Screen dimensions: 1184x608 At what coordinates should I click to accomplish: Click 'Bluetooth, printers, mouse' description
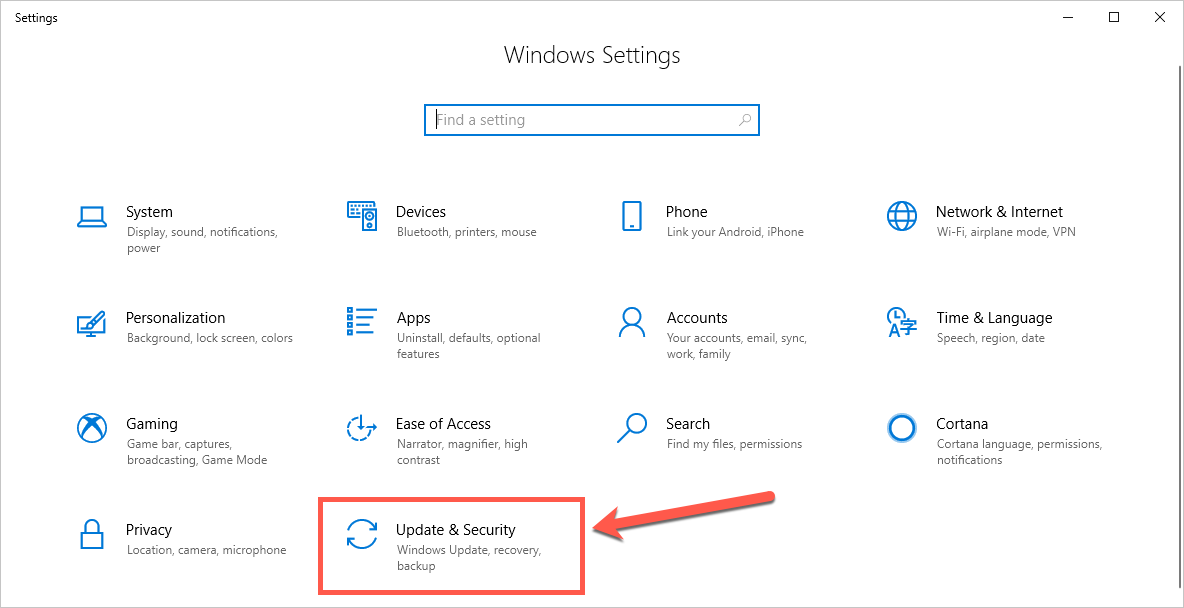coord(467,232)
